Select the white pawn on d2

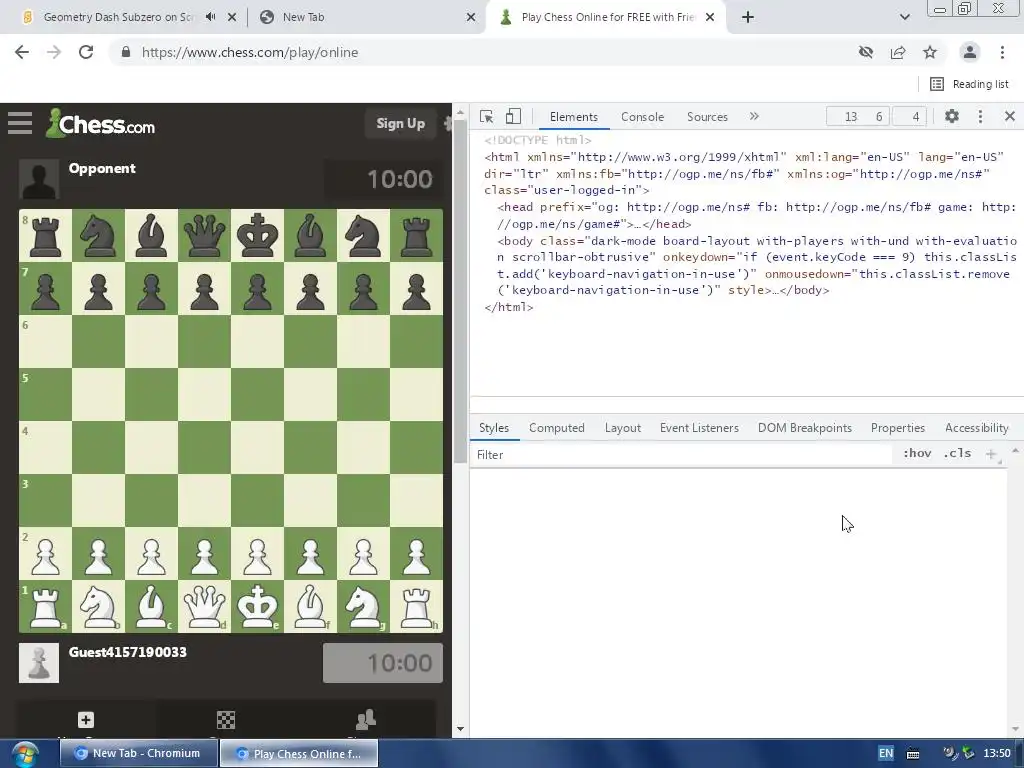pos(204,554)
